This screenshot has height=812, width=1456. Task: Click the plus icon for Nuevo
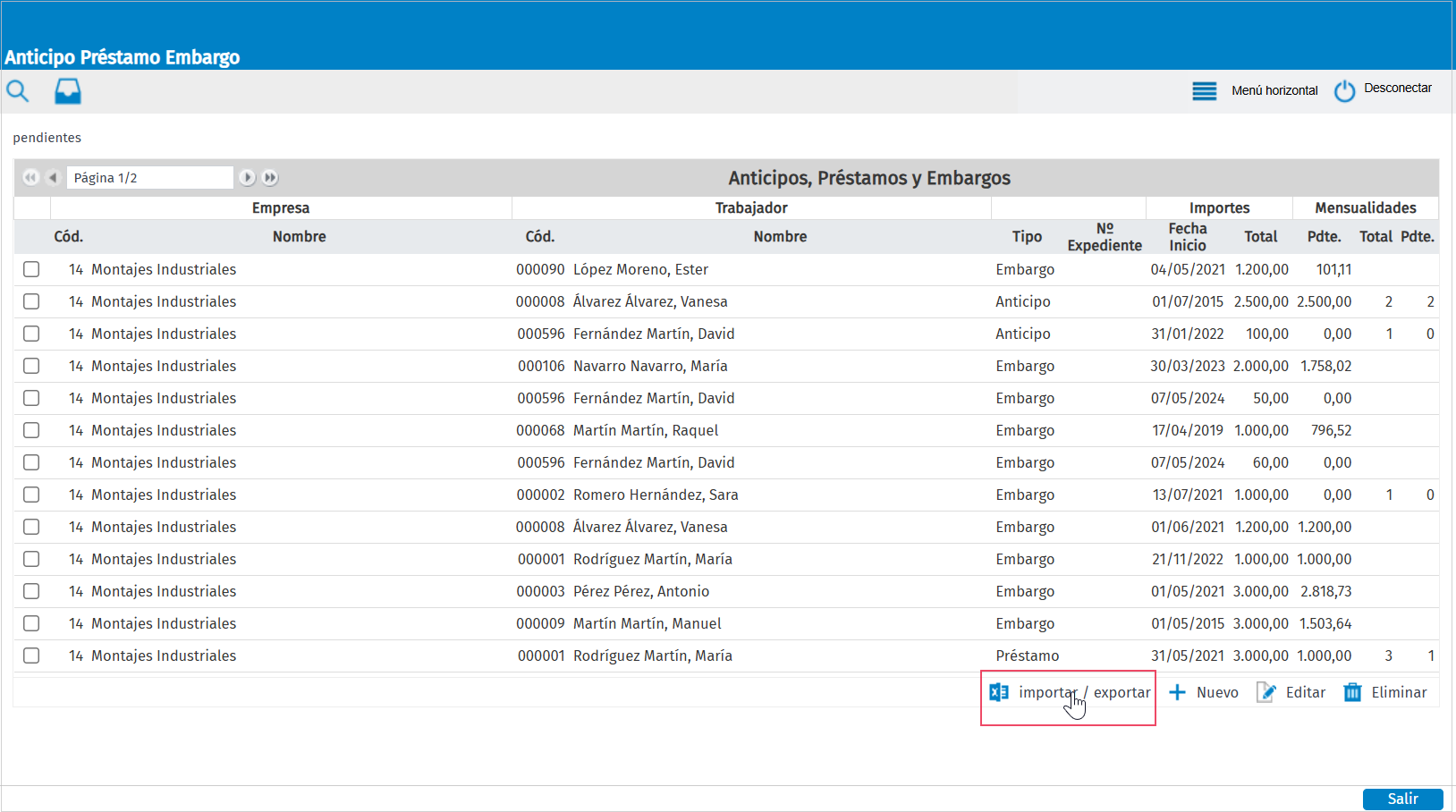1178,692
